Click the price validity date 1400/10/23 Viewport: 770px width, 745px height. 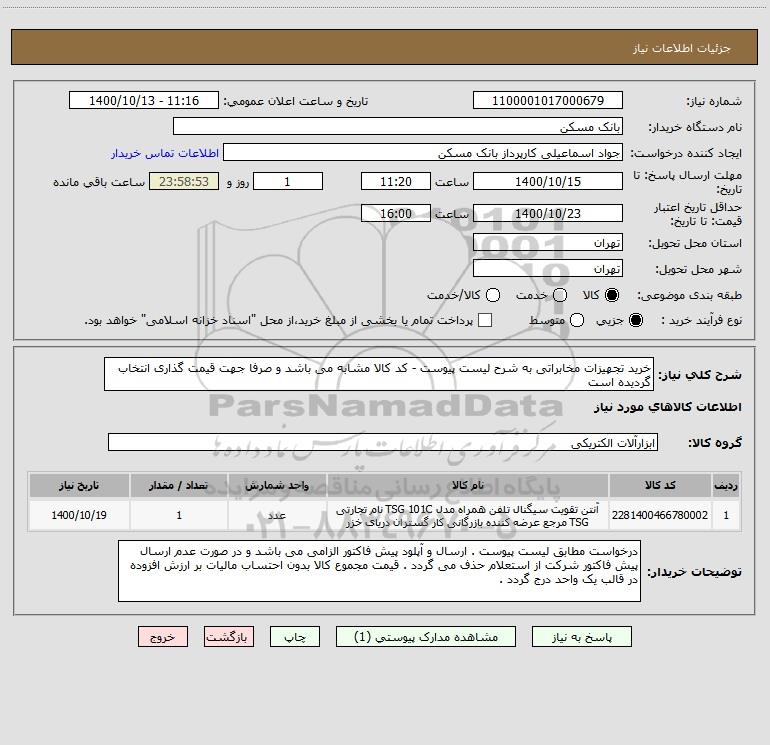[548, 213]
